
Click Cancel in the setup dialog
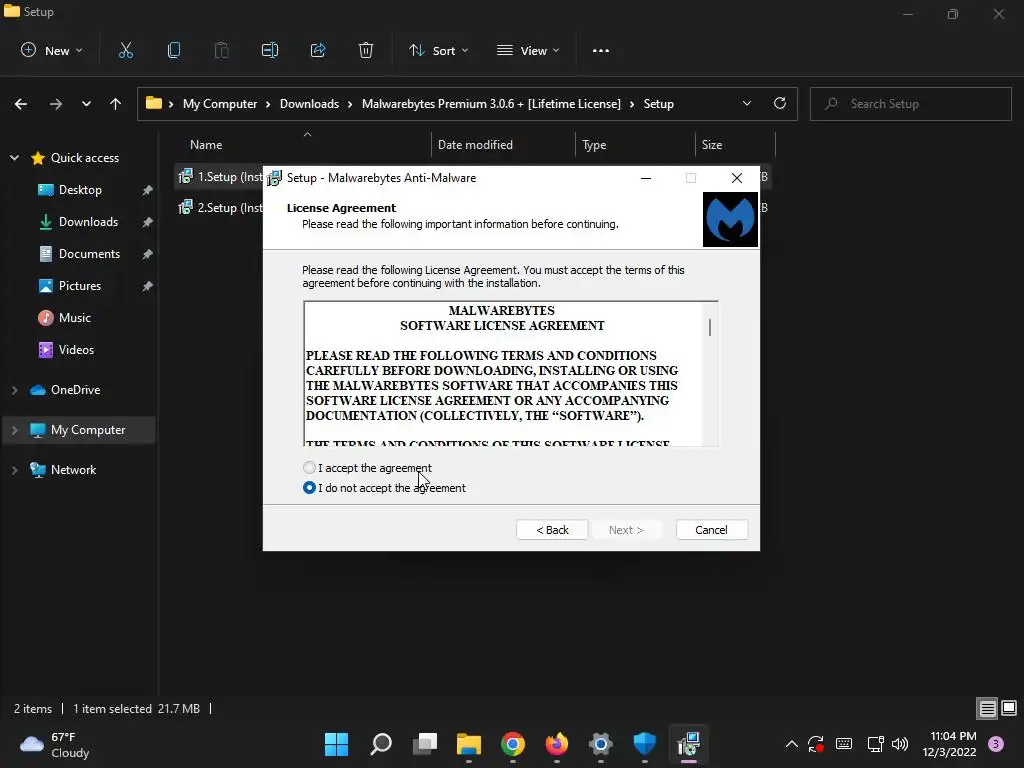(x=712, y=530)
